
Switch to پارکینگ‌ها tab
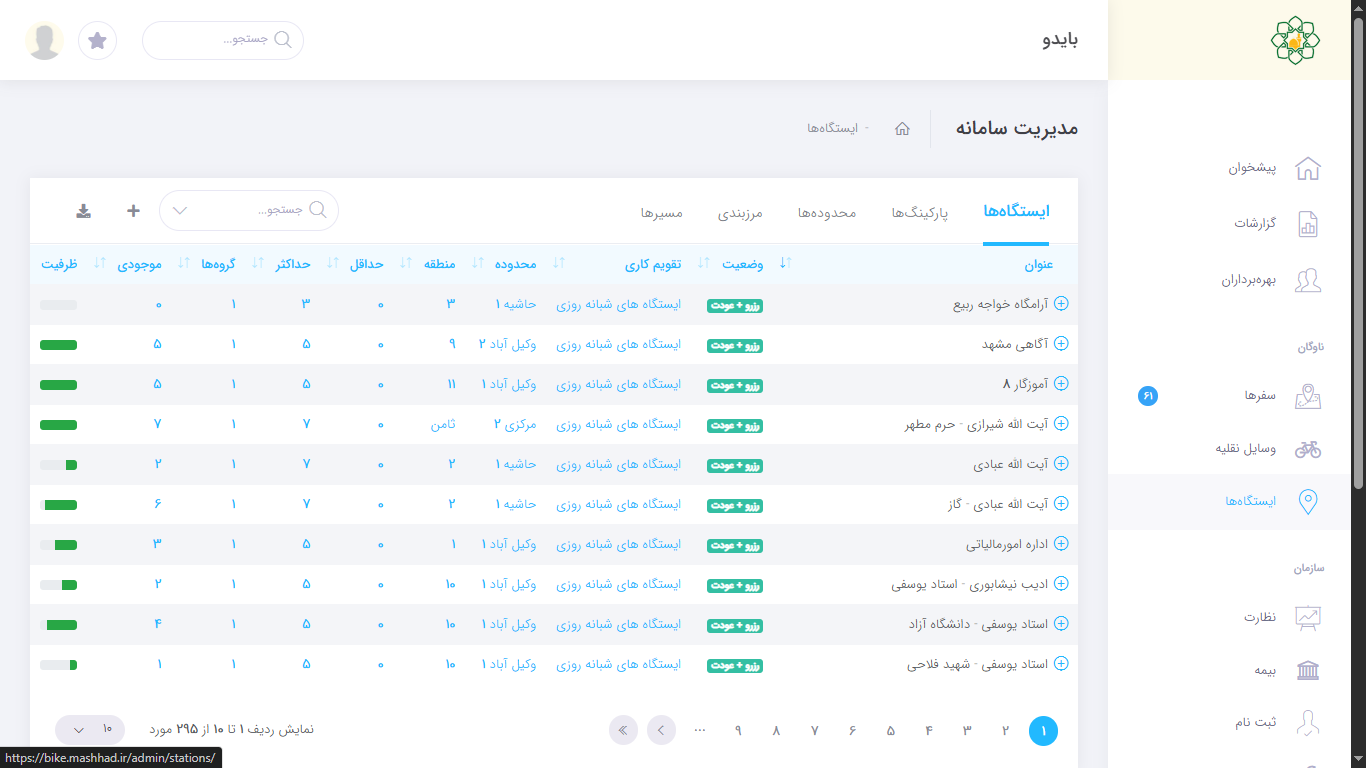coord(920,213)
